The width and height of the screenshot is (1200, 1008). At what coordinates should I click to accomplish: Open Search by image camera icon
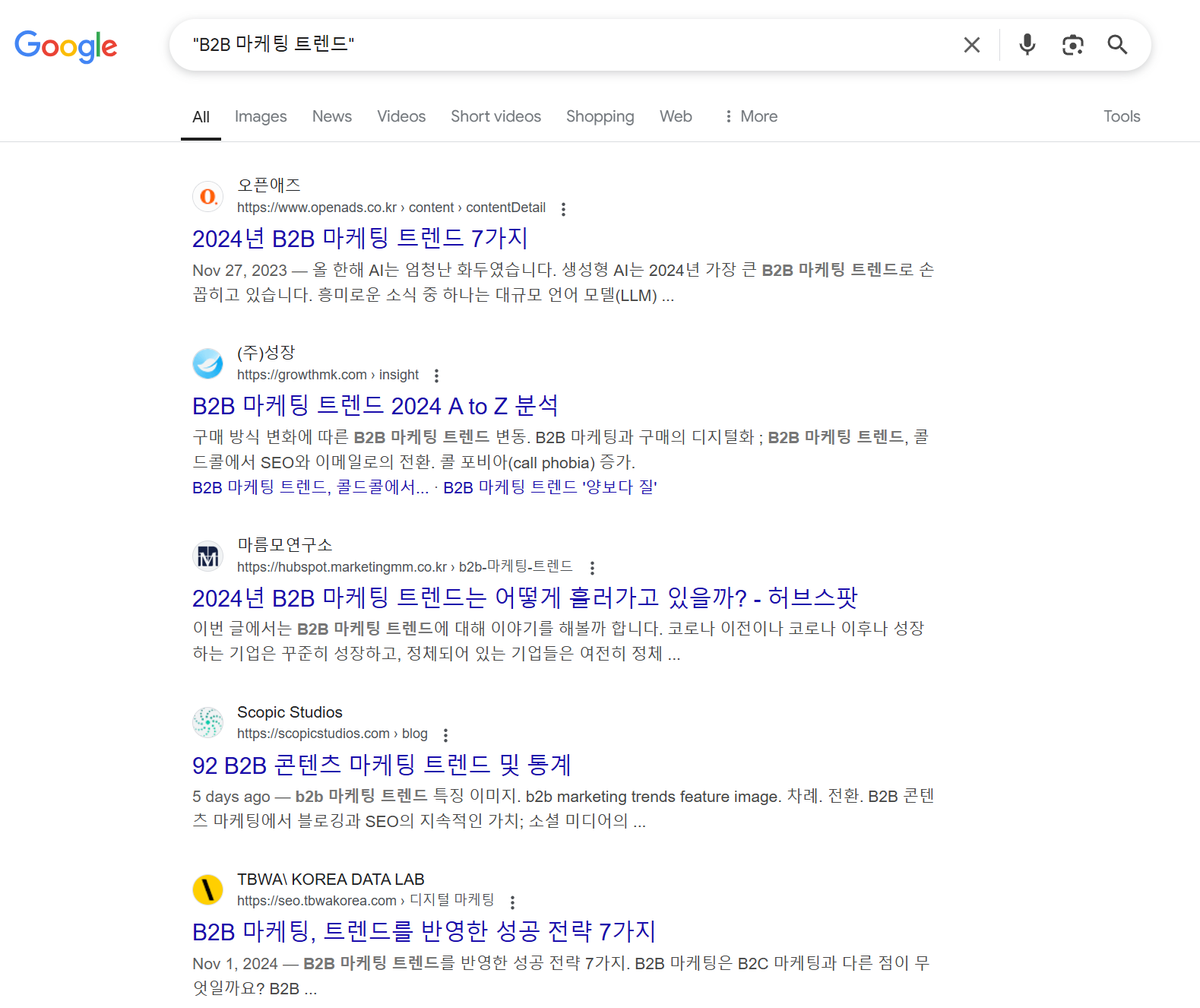pos(1072,45)
